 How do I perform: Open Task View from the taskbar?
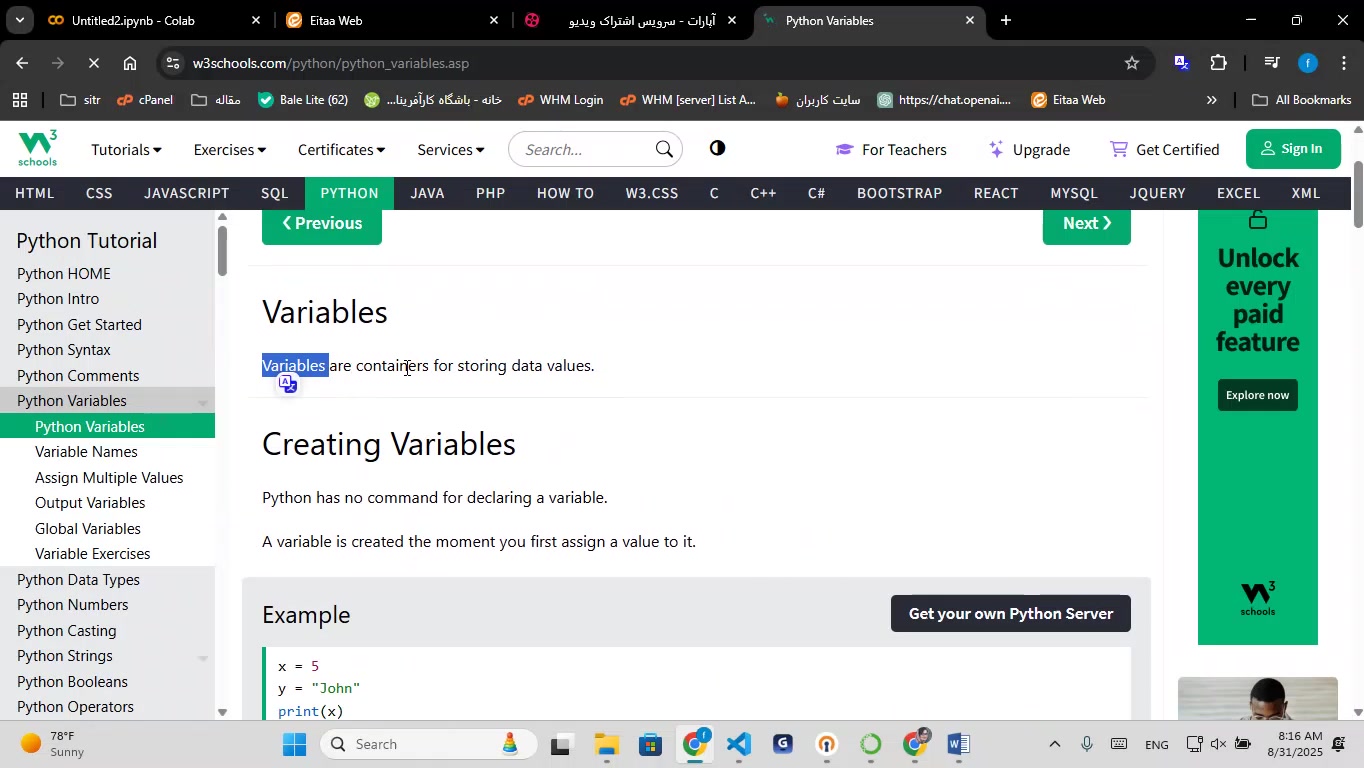pyautogui.click(x=562, y=744)
